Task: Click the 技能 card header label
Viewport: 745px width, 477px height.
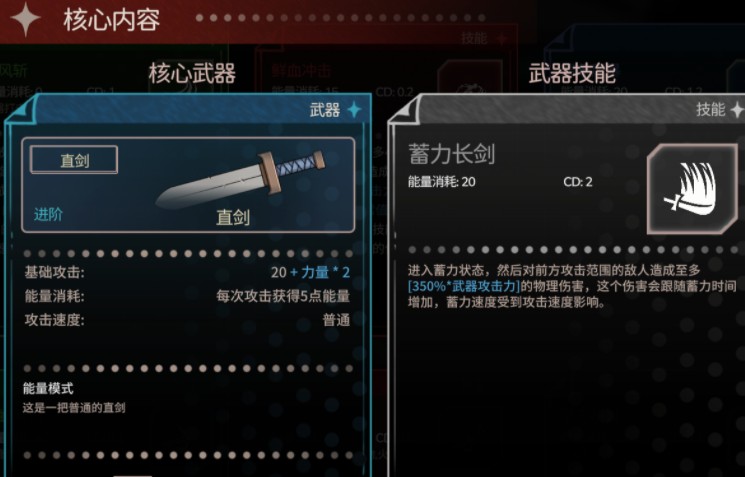Action: point(711,109)
